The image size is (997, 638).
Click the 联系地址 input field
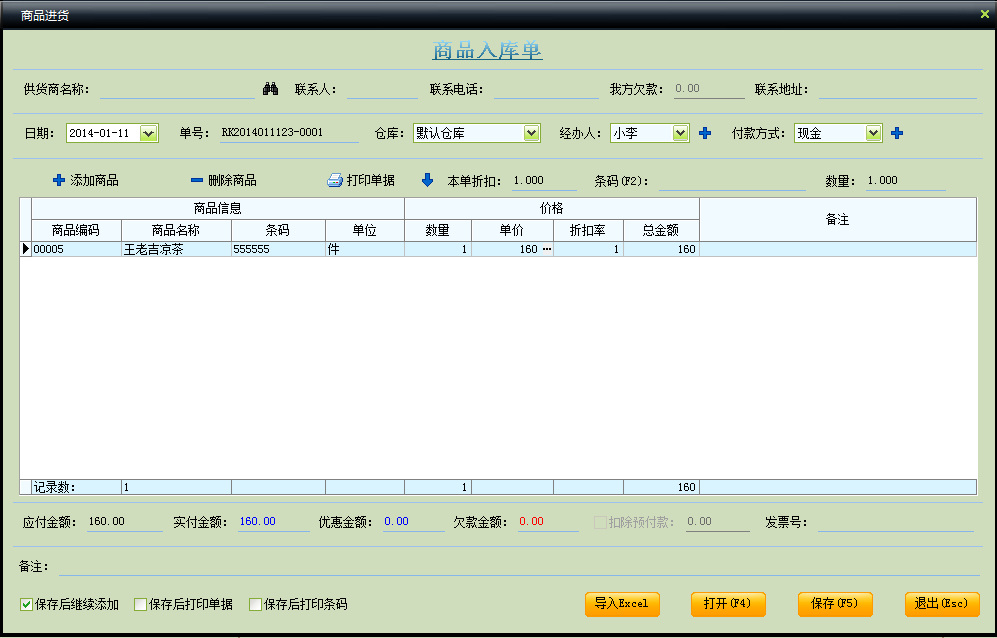pyautogui.click(x=897, y=90)
